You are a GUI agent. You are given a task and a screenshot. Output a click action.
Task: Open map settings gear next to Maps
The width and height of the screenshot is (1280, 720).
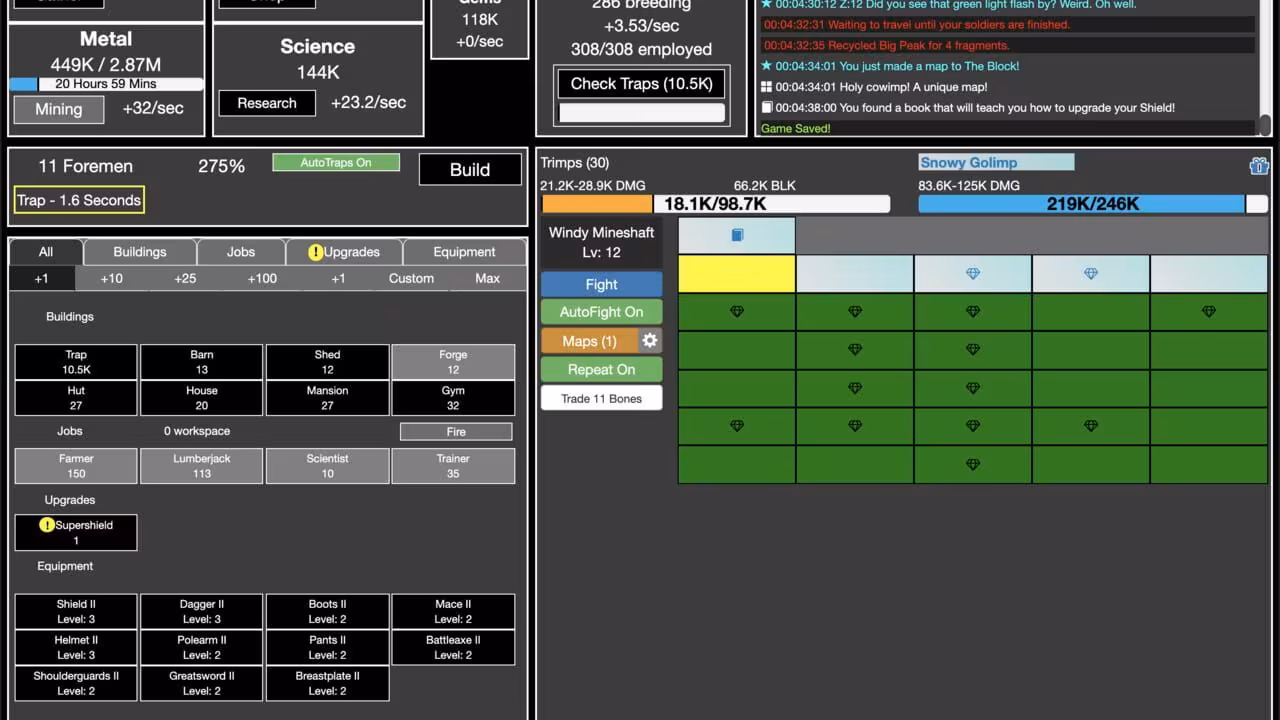(650, 341)
